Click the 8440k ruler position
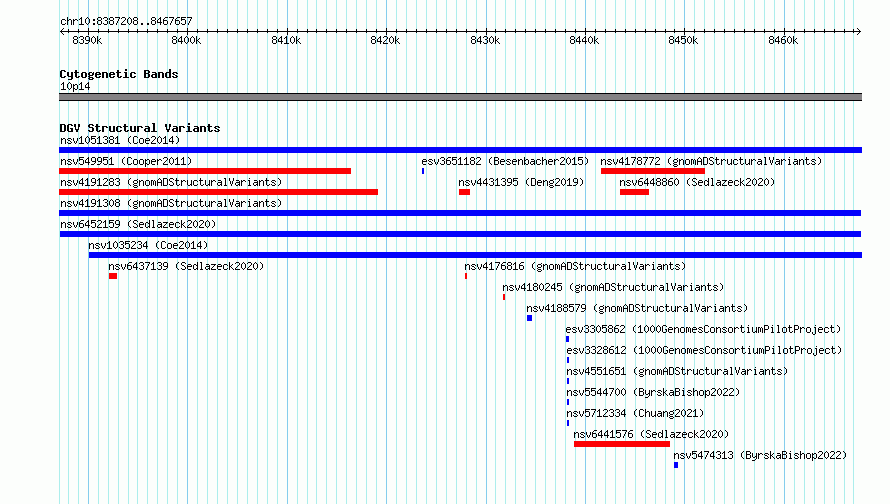The height and width of the screenshot is (504, 890). (584, 40)
